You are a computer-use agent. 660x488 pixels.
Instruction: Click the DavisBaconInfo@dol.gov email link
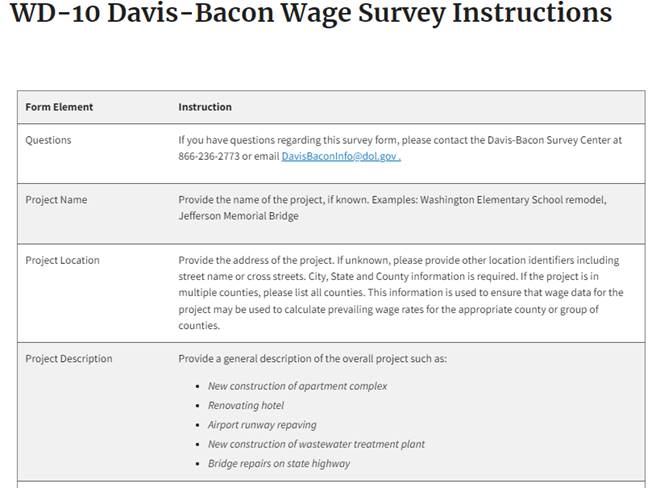pos(340,157)
